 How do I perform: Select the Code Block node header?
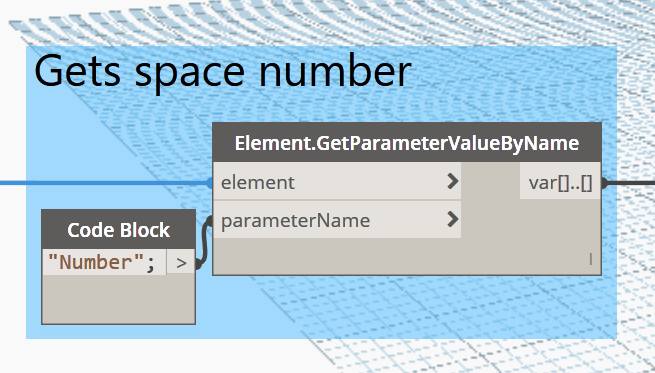(119, 230)
